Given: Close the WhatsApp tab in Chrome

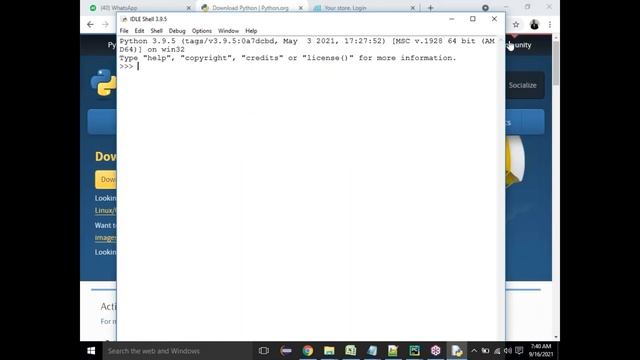Looking at the screenshot, I should click(189, 8).
